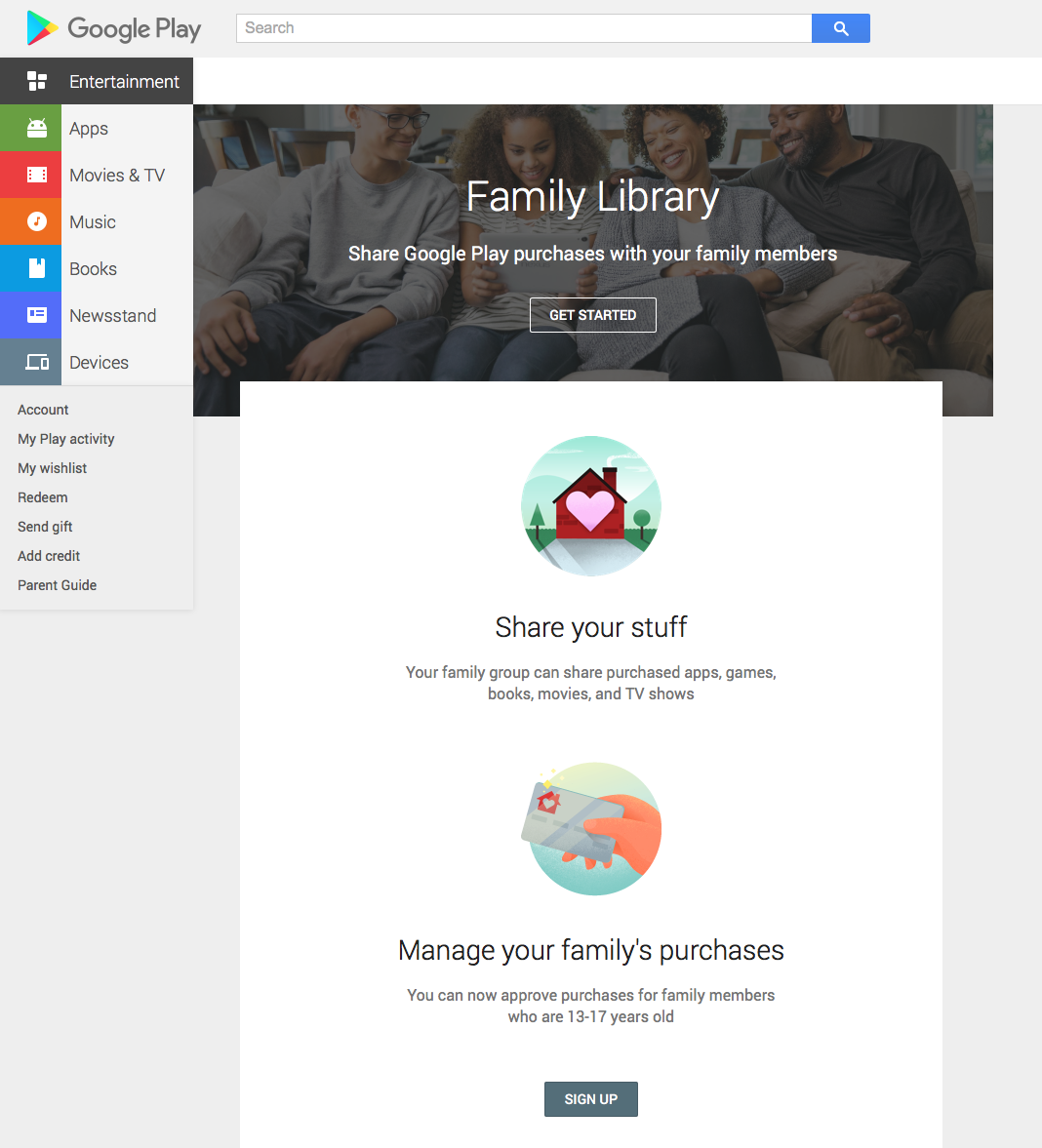Screen dimensions: 1042x1148
Task: Click the GET STARTED button
Action: [x=593, y=315]
